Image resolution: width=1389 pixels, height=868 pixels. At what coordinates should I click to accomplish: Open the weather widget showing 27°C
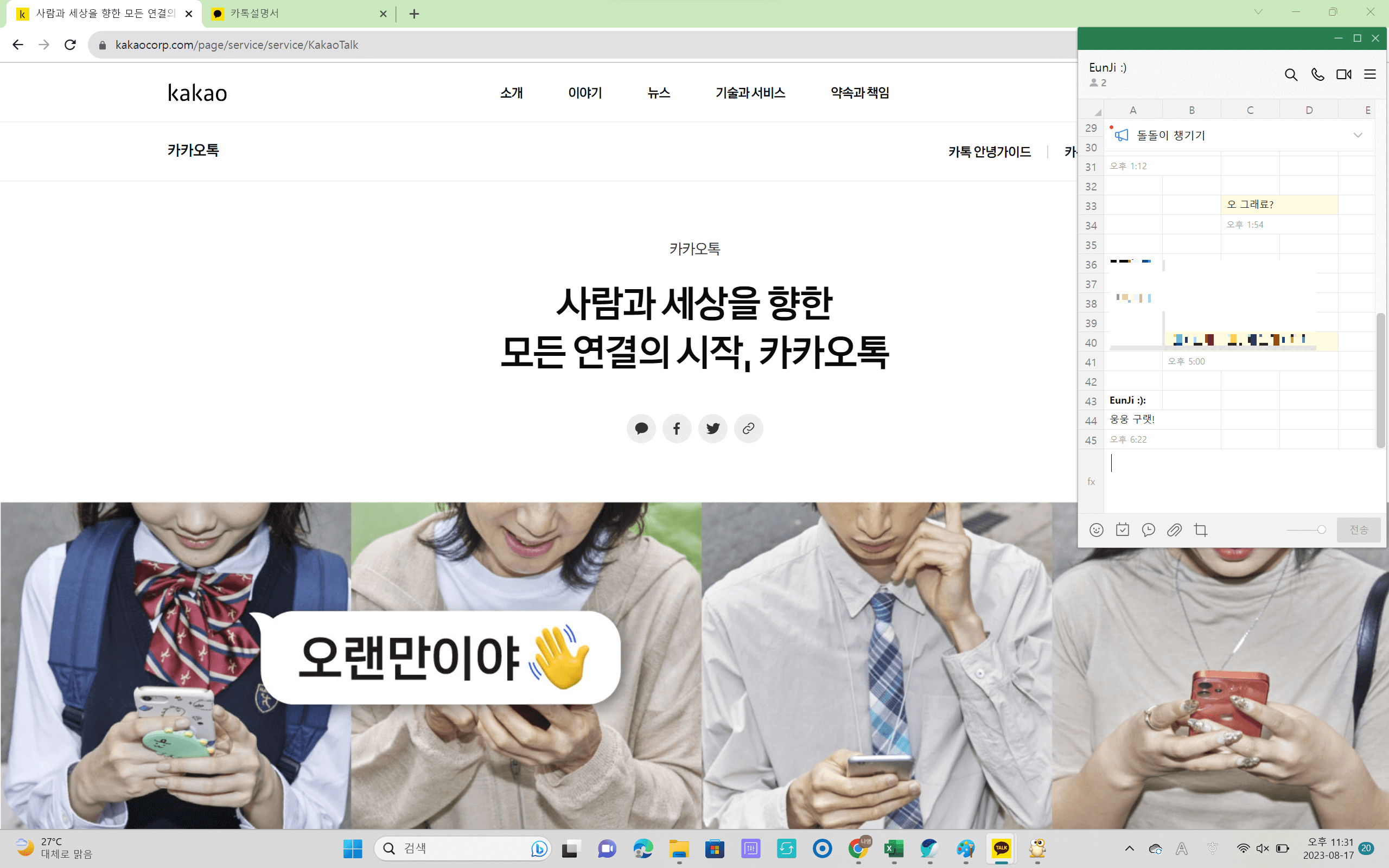54,848
